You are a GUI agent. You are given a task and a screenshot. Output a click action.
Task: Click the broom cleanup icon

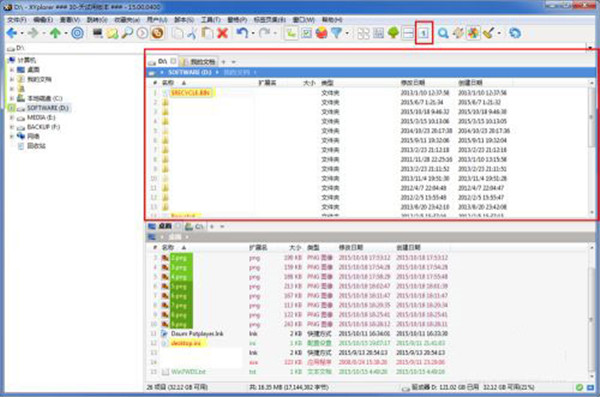tap(488, 33)
